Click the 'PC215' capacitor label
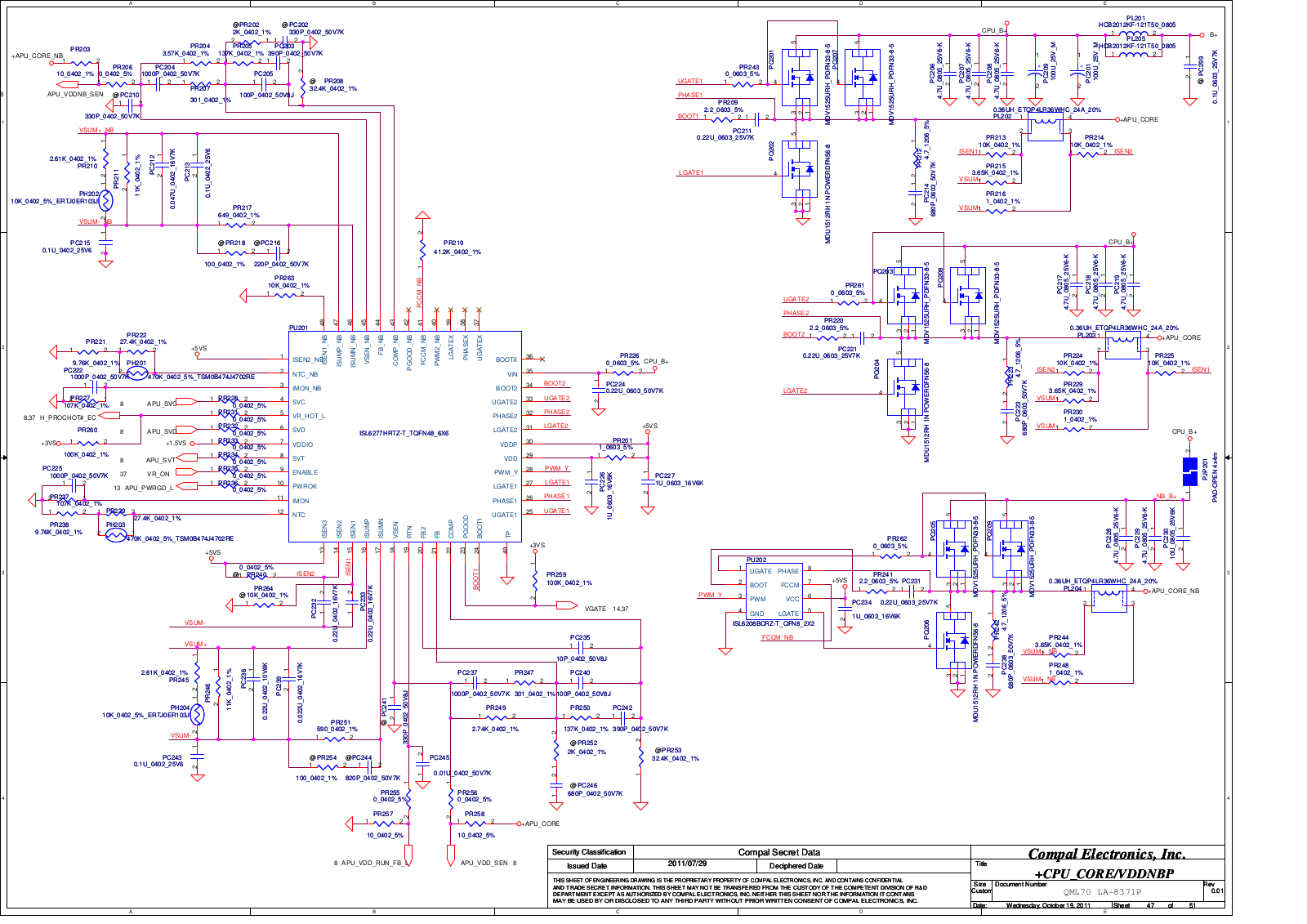The width and height of the screenshot is (1307, 924). click(80, 243)
